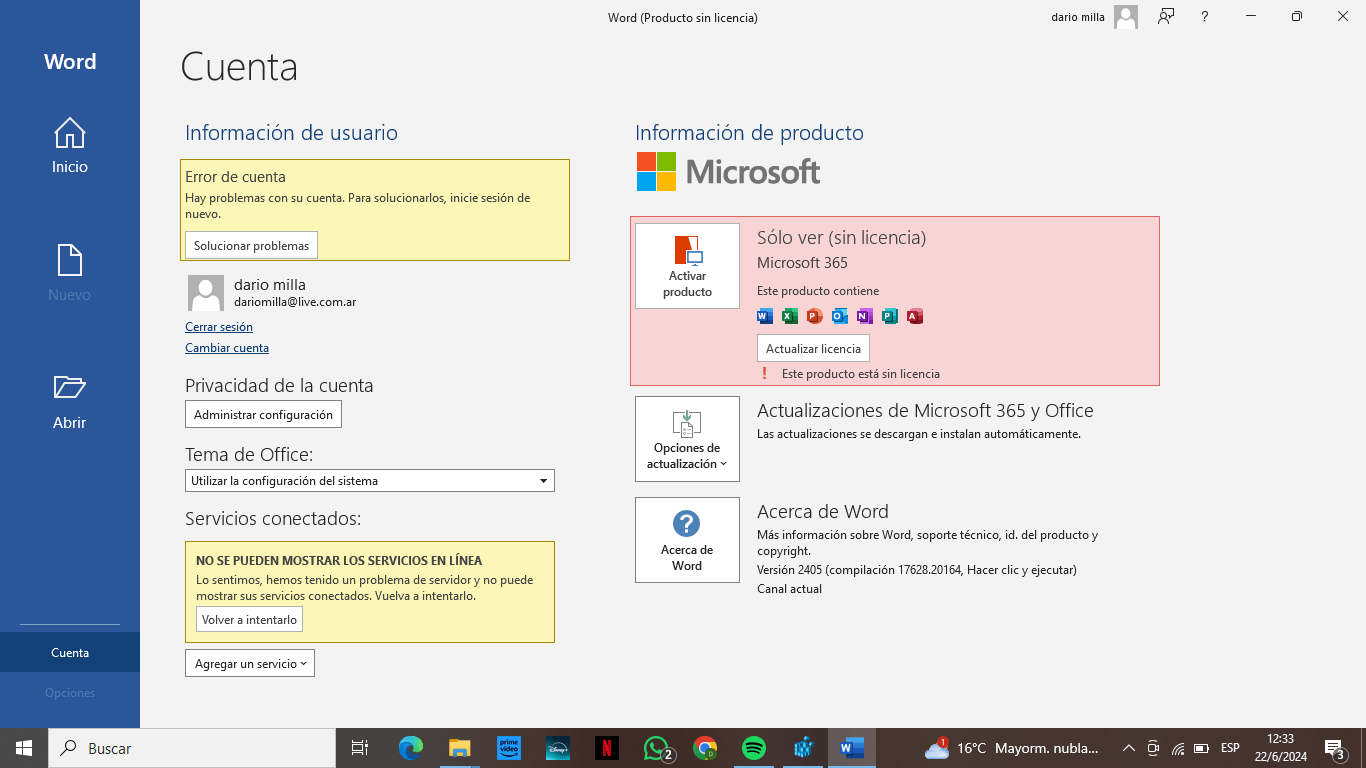
Task: Open the Nuevo document page
Action: (x=70, y=274)
